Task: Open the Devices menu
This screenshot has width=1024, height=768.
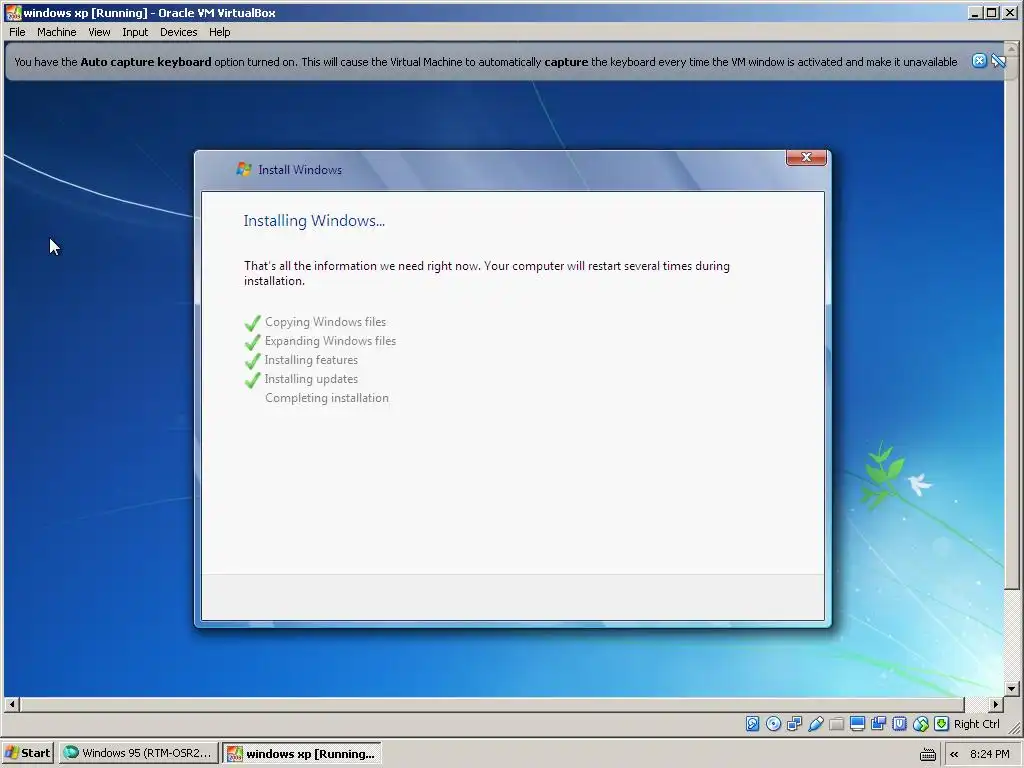Action: coord(178,32)
